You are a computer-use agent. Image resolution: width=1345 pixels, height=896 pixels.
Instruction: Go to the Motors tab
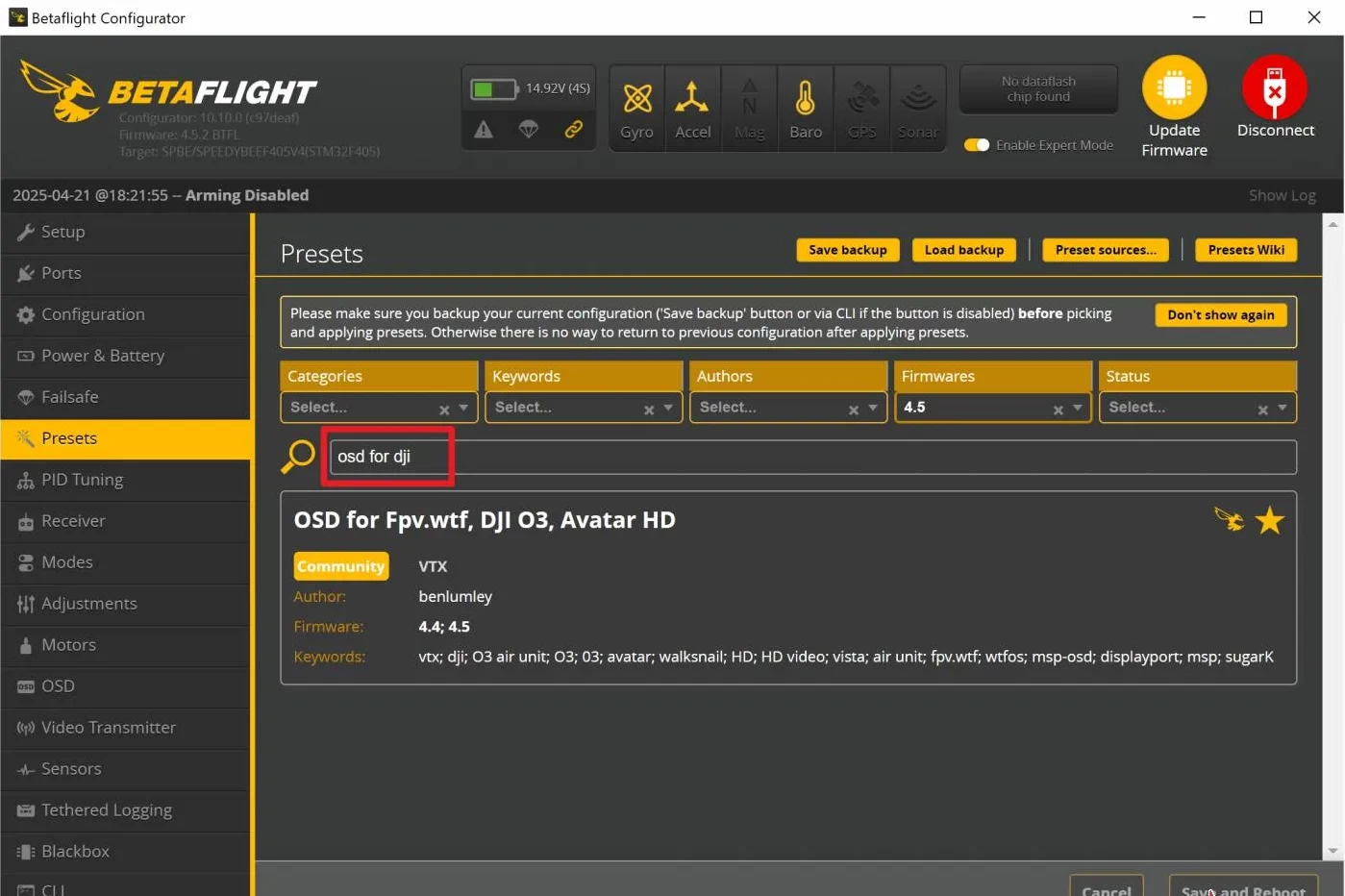coord(126,645)
